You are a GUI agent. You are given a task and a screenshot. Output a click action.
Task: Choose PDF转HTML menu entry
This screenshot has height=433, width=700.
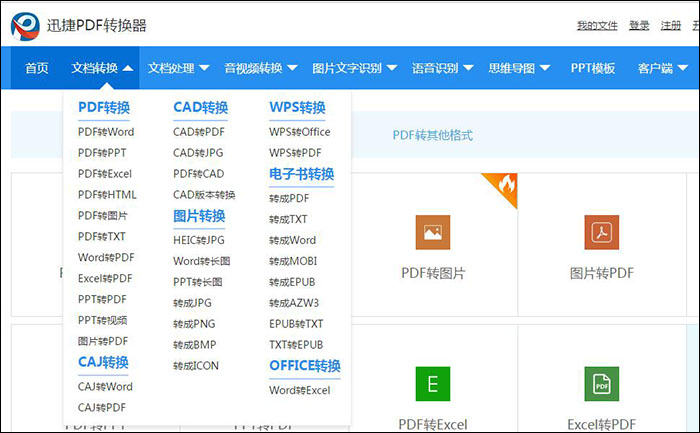pos(107,195)
